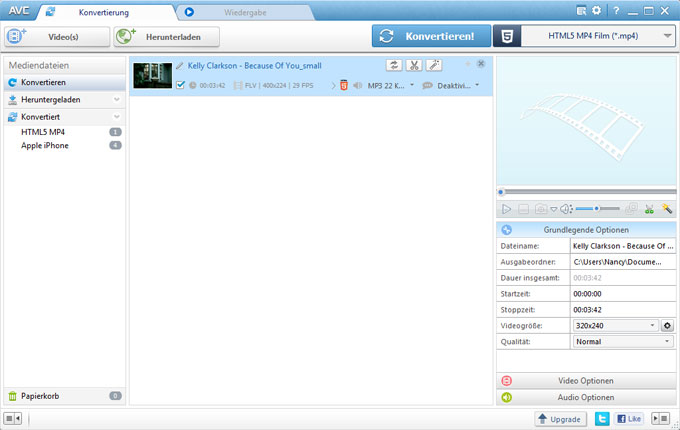Open the snapshot dropdown arrow beside the camera
Image resolution: width=680 pixels, height=430 pixels.
553,209
